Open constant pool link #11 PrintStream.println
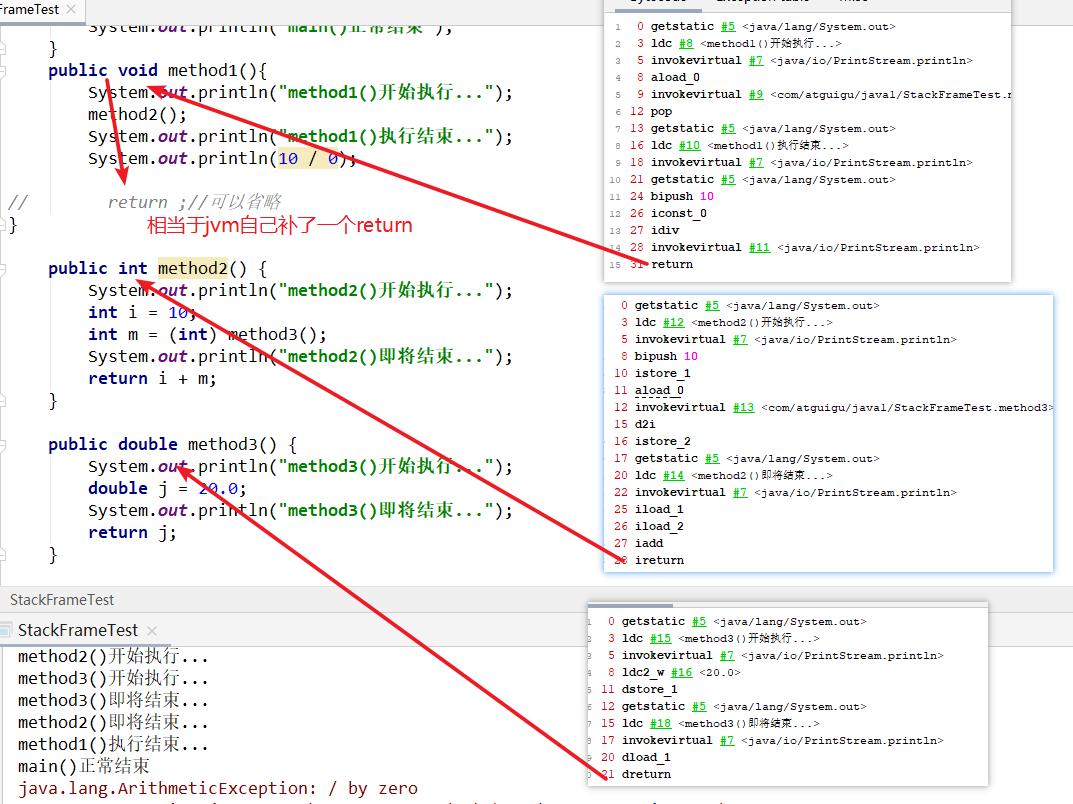This screenshot has height=804, width=1073. coord(759,247)
